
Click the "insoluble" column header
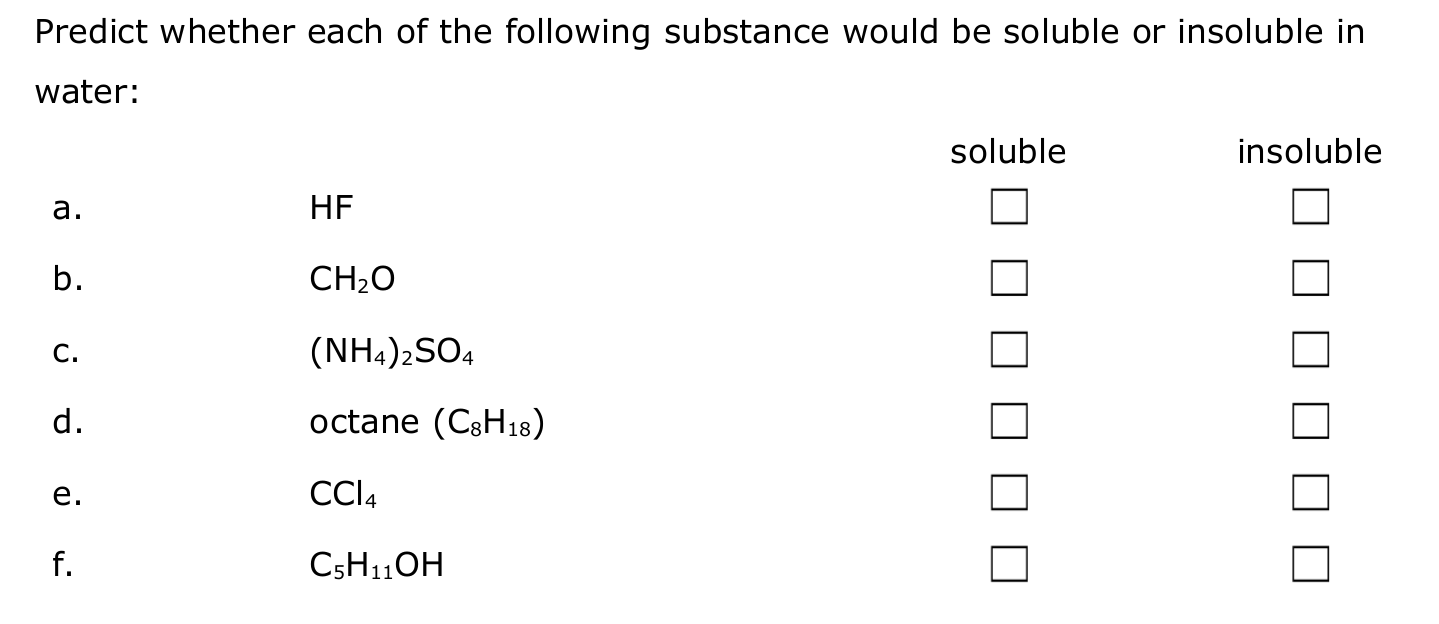(1309, 152)
